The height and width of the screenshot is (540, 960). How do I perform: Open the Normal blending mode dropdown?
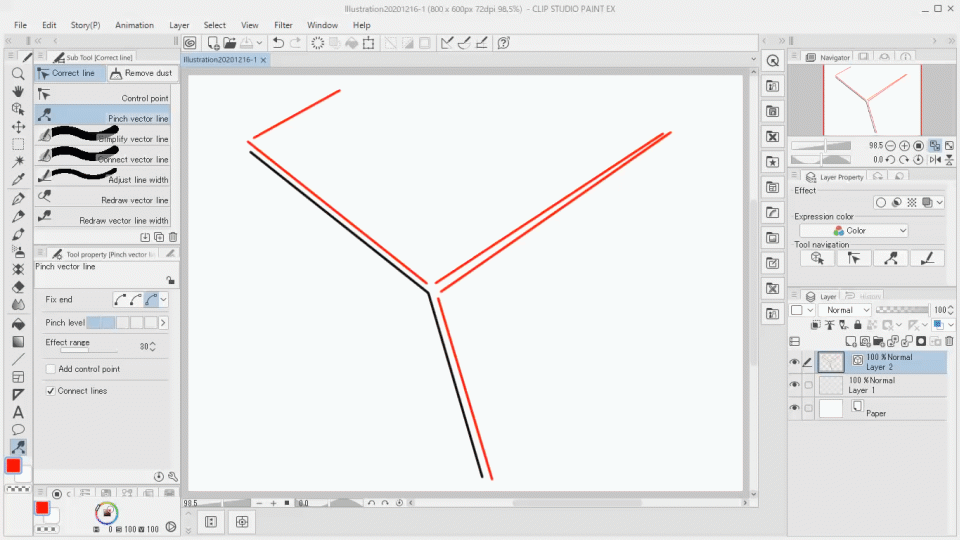(844, 310)
